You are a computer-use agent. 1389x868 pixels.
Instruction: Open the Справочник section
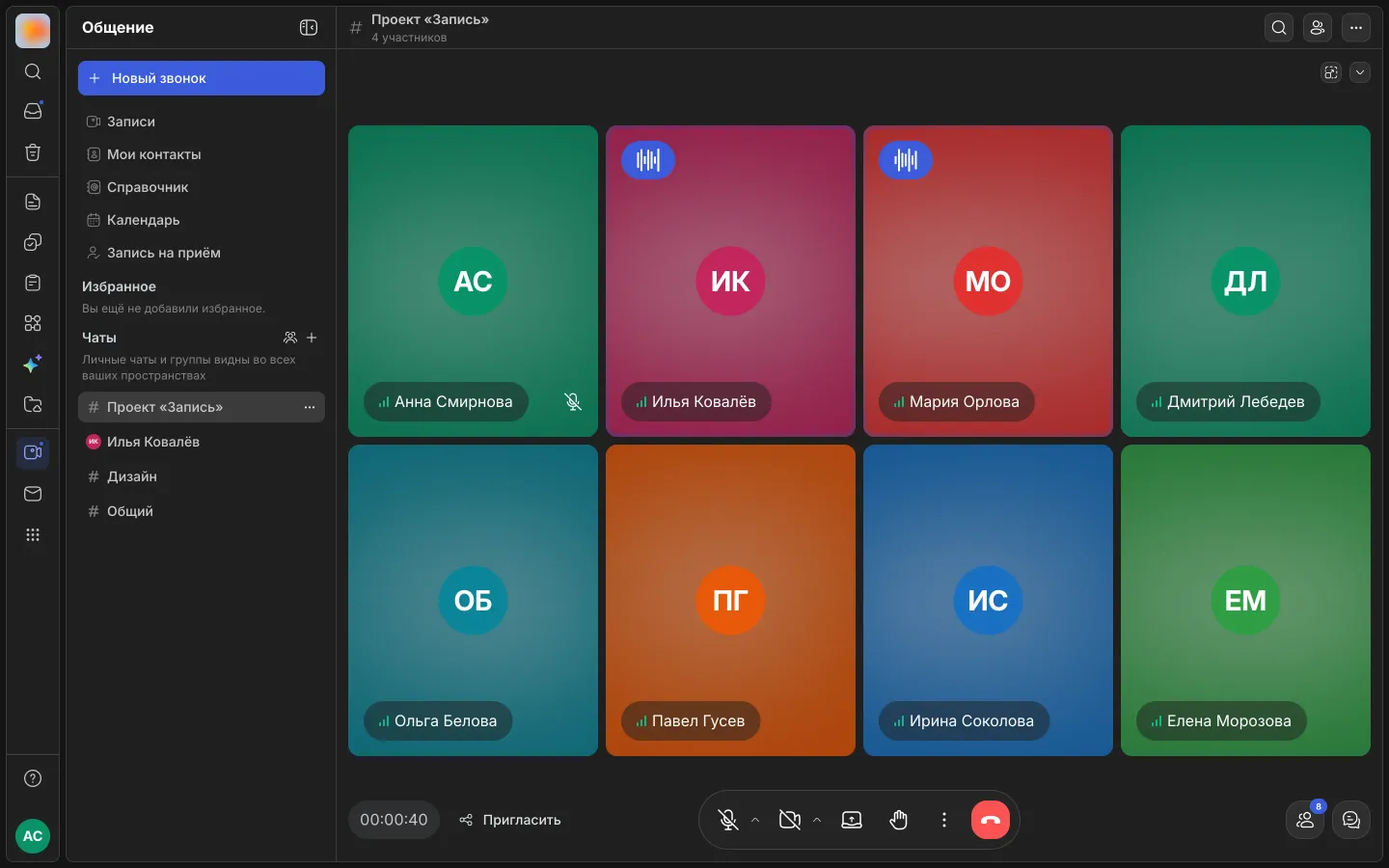point(201,187)
